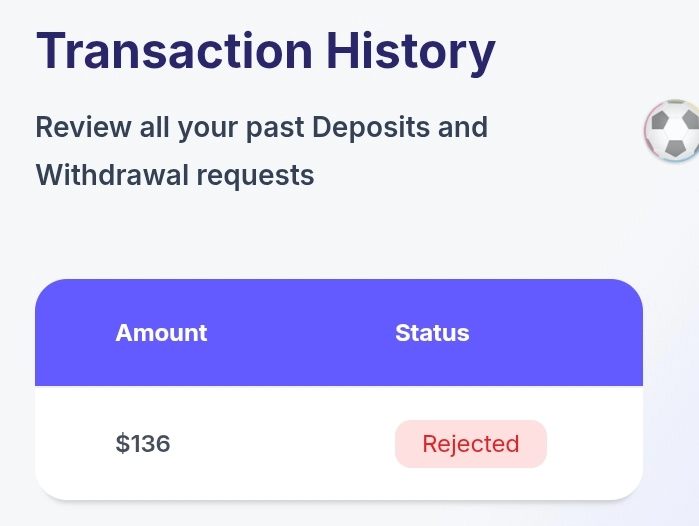The height and width of the screenshot is (526, 699).
Task: Click the word Withdrawal in the description
Action: coord(112,174)
